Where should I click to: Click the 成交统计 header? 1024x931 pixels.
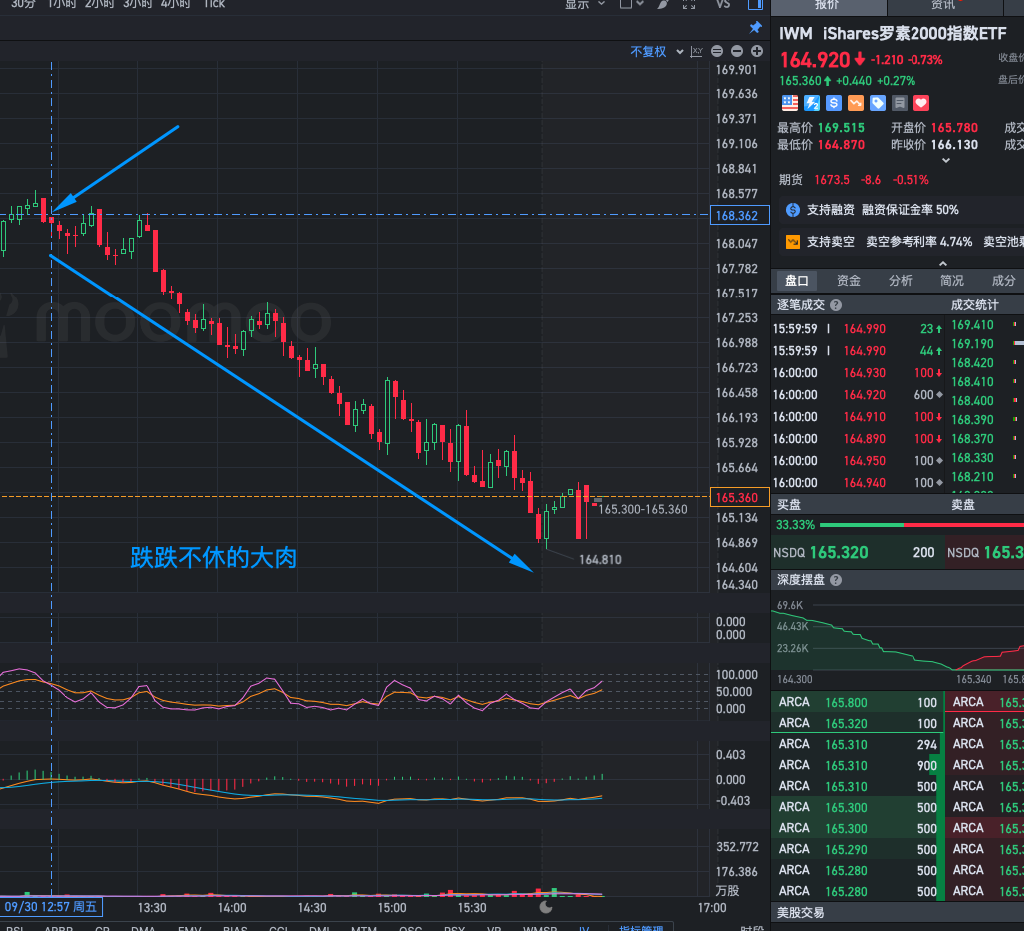pos(974,305)
